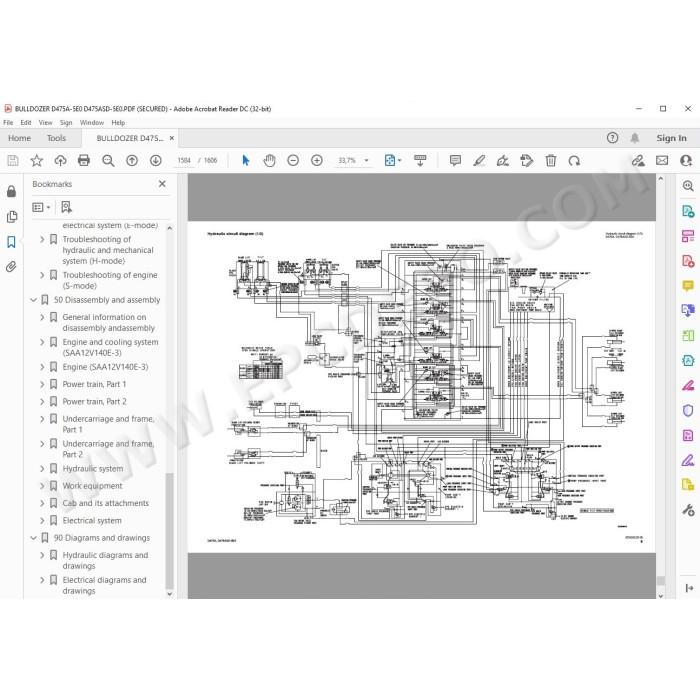Open the Protect shield tool in right pane
The width and height of the screenshot is (700, 700).
pos(688,410)
